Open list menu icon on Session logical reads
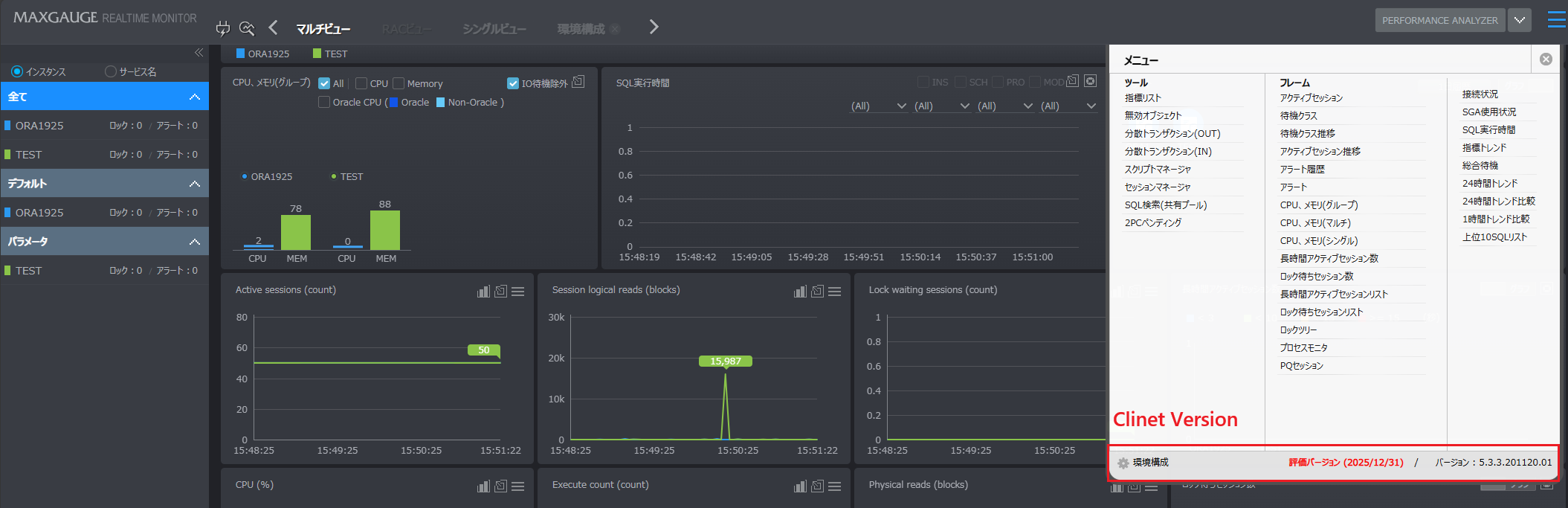This screenshot has width=1568, height=508. (x=835, y=292)
